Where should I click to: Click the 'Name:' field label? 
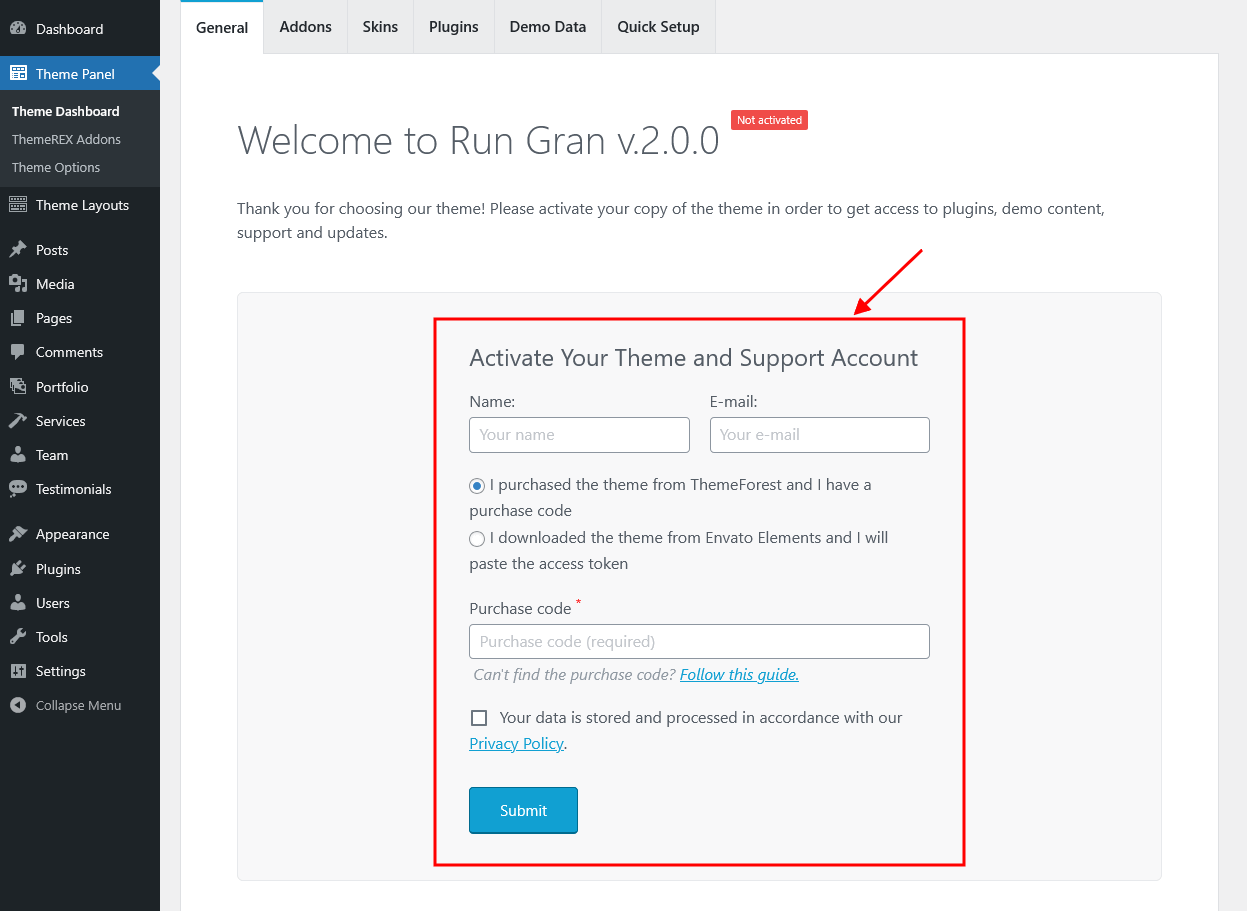[x=492, y=401]
